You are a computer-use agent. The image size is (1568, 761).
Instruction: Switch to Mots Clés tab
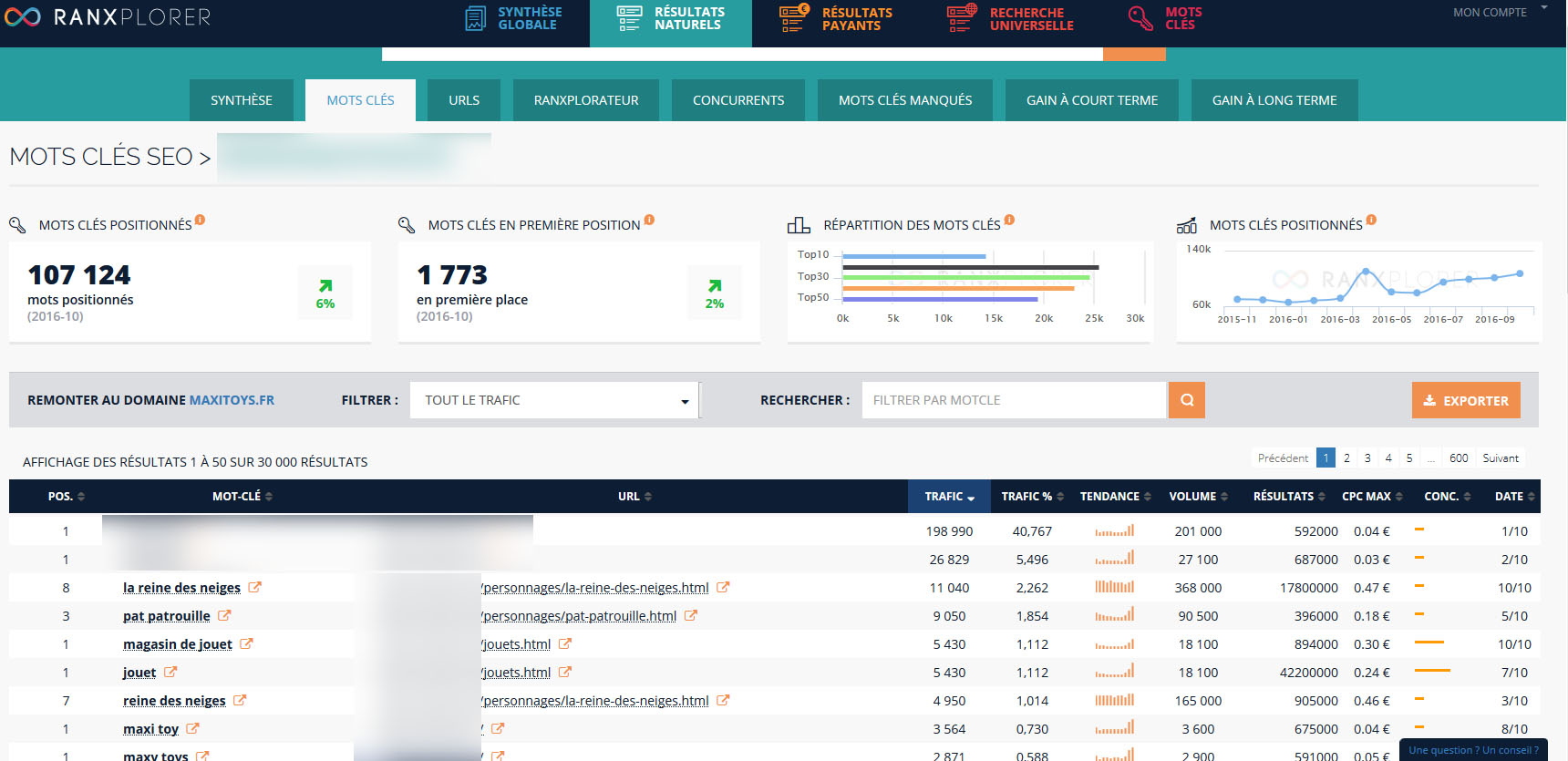[x=360, y=100]
